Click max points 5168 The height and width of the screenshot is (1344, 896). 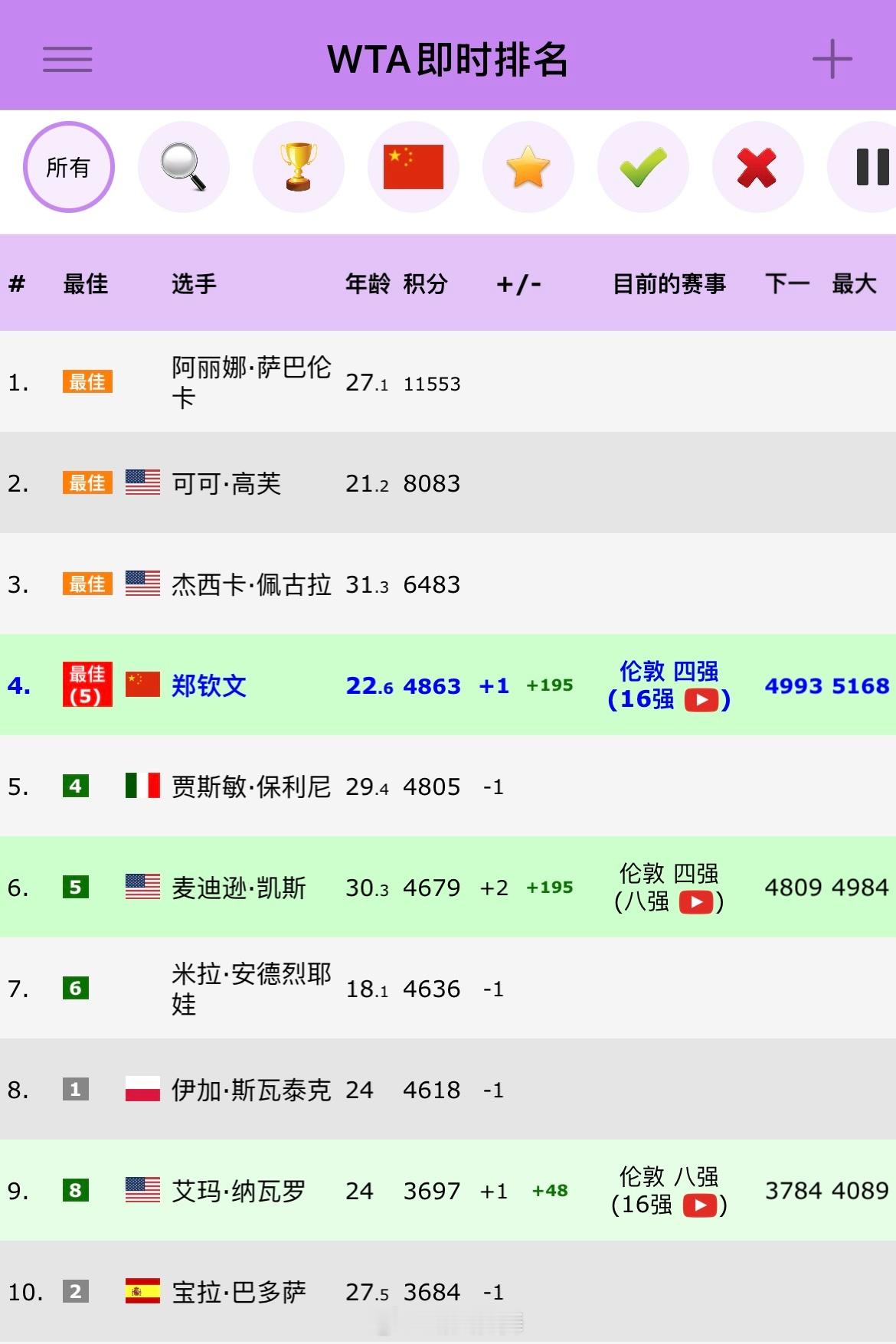click(x=861, y=685)
